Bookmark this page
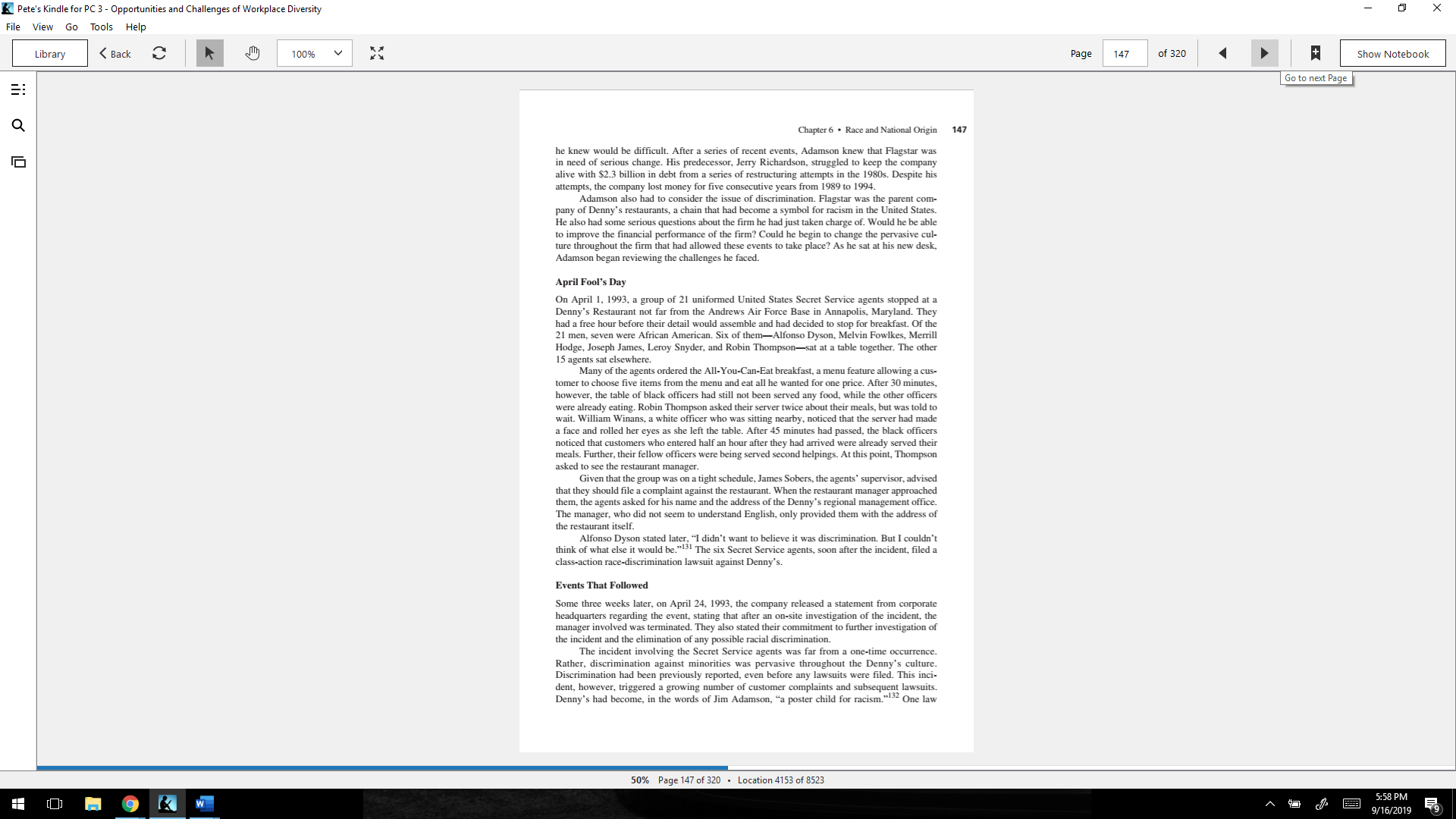The height and width of the screenshot is (819, 1456). (x=1316, y=53)
